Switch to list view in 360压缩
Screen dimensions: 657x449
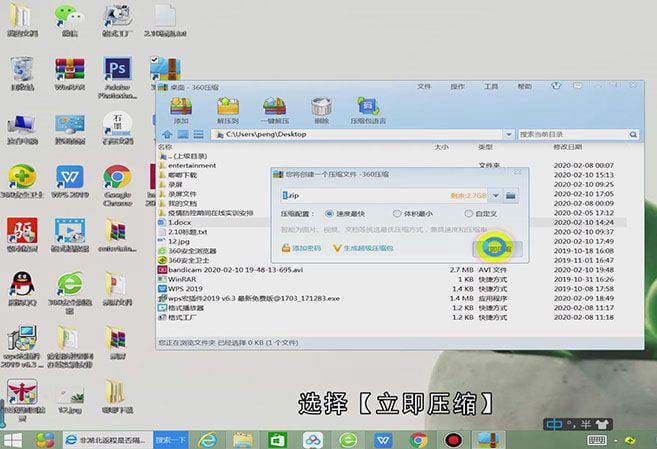pos(198,134)
